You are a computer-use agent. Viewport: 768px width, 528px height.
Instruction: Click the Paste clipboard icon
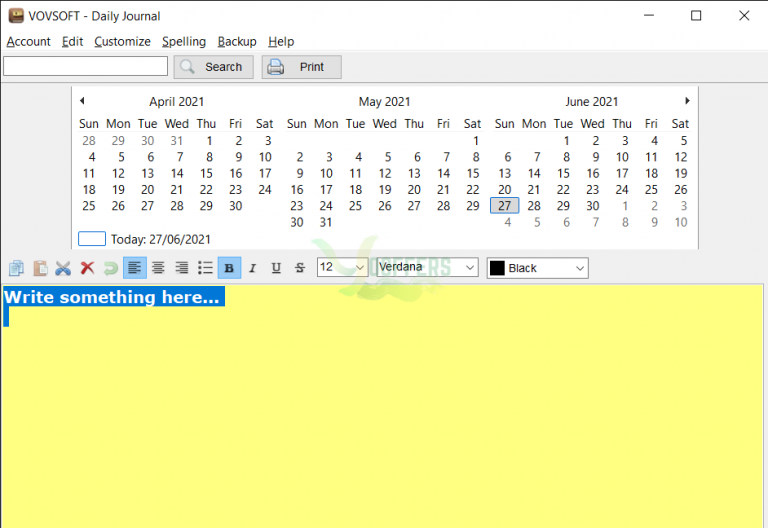[40, 268]
